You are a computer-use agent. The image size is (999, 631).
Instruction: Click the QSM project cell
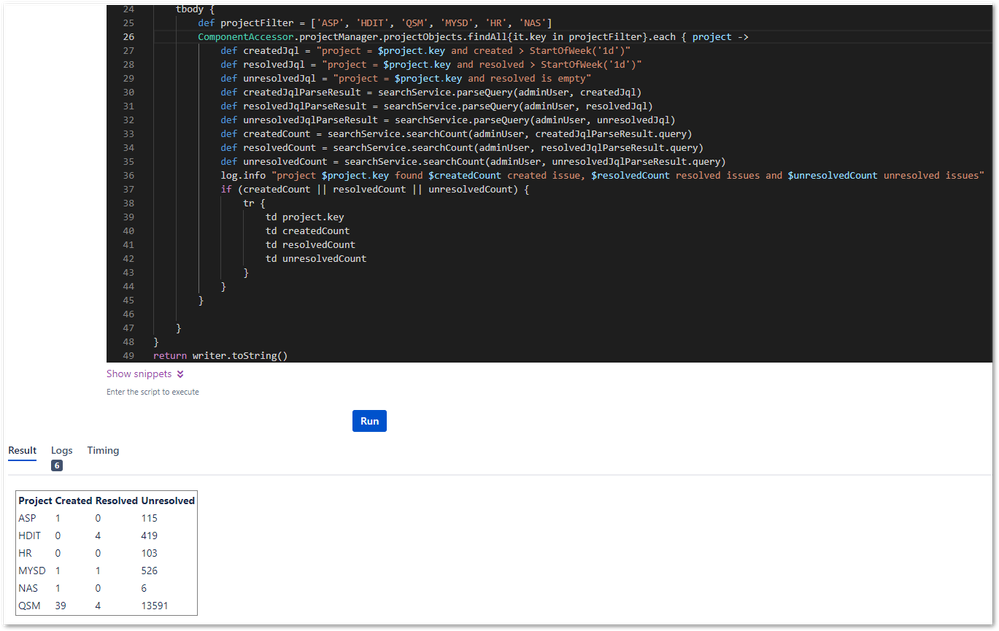pos(29,606)
